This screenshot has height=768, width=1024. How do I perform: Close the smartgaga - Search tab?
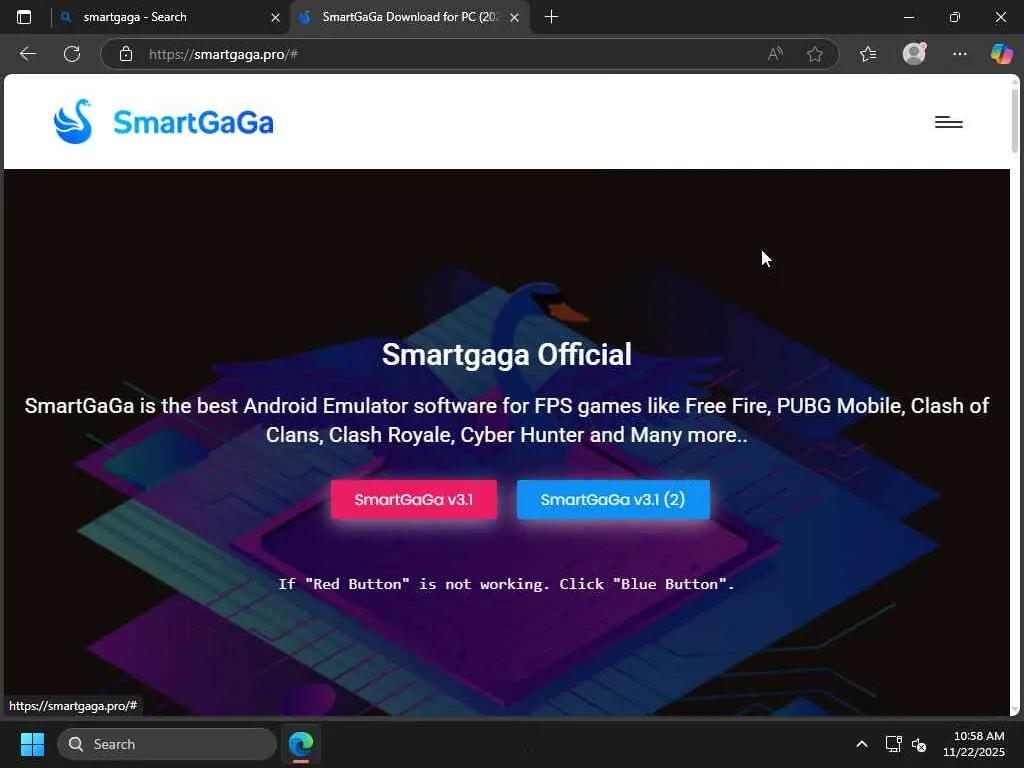275,18
